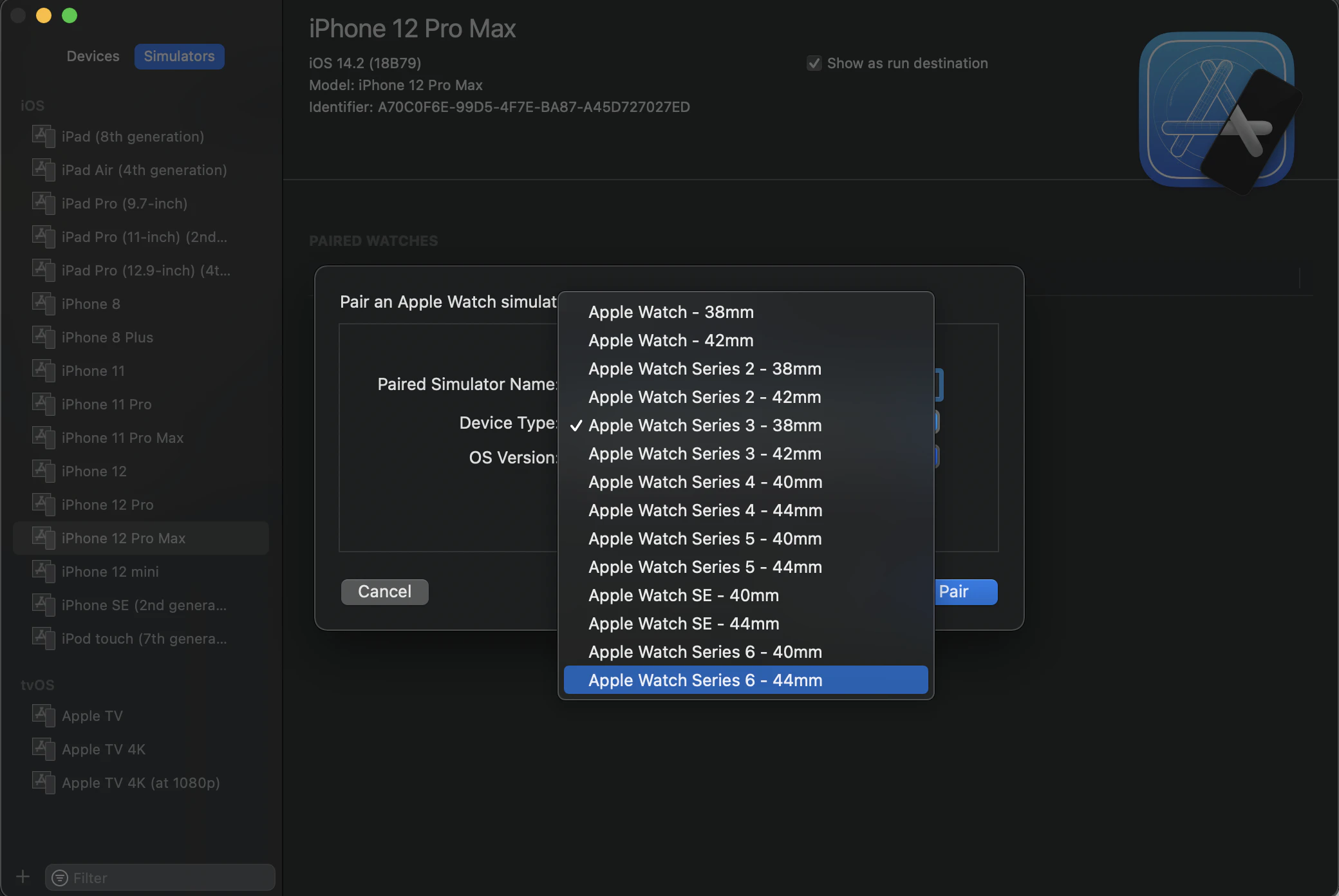Click the Model: iPhone 12 Pro Max text
The width and height of the screenshot is (1339, 896).
(x=396, y=85)
